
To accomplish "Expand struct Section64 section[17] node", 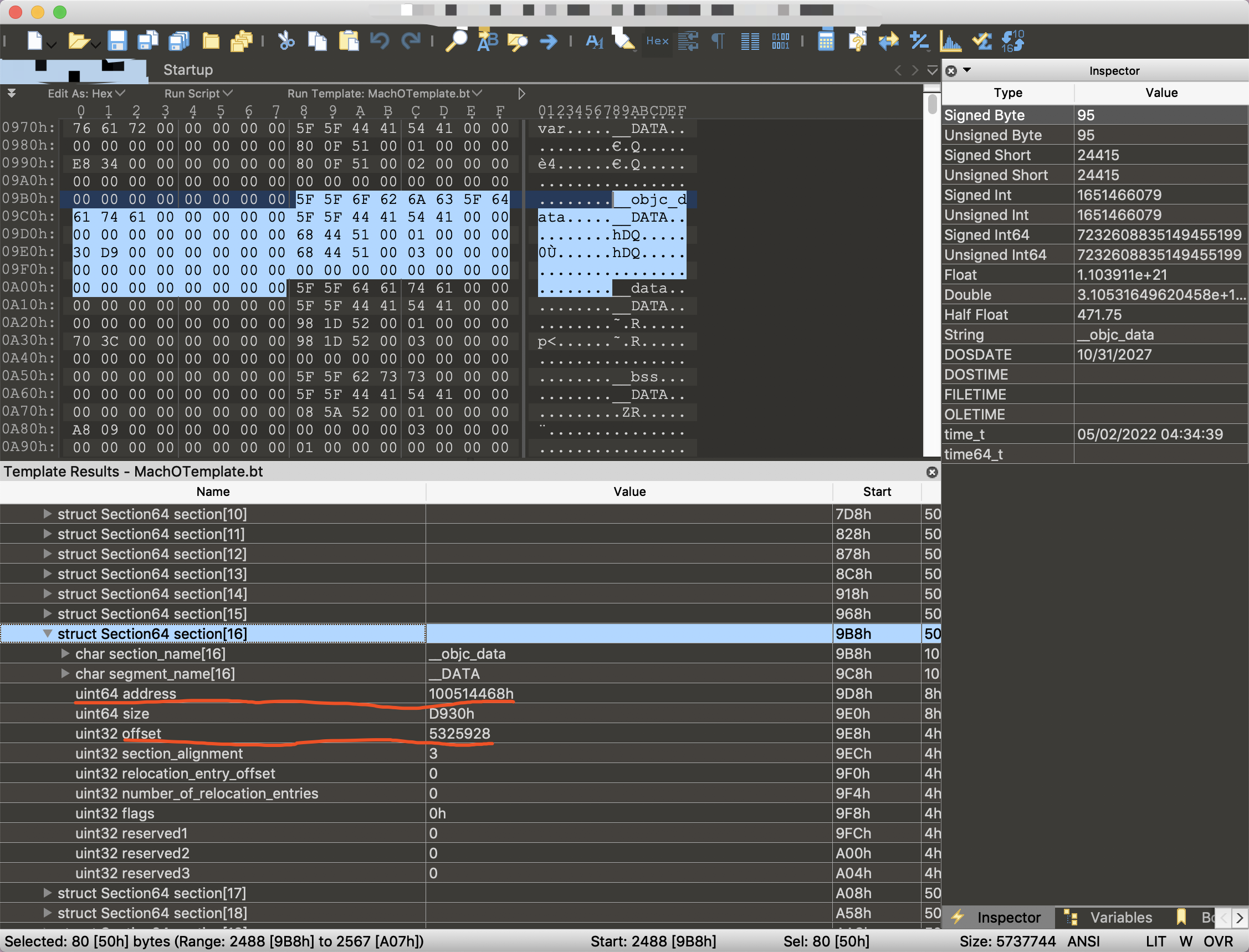I will coord(48,893).
